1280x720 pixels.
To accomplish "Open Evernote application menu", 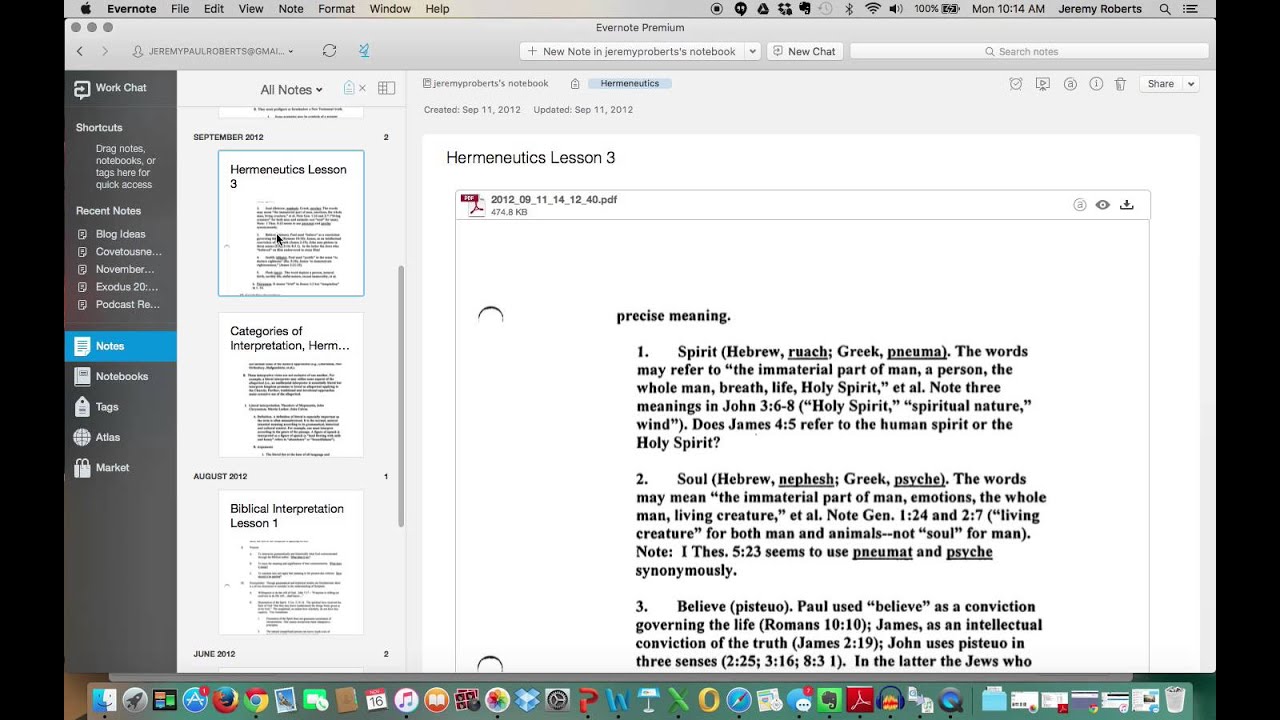I will coord(131,9).
